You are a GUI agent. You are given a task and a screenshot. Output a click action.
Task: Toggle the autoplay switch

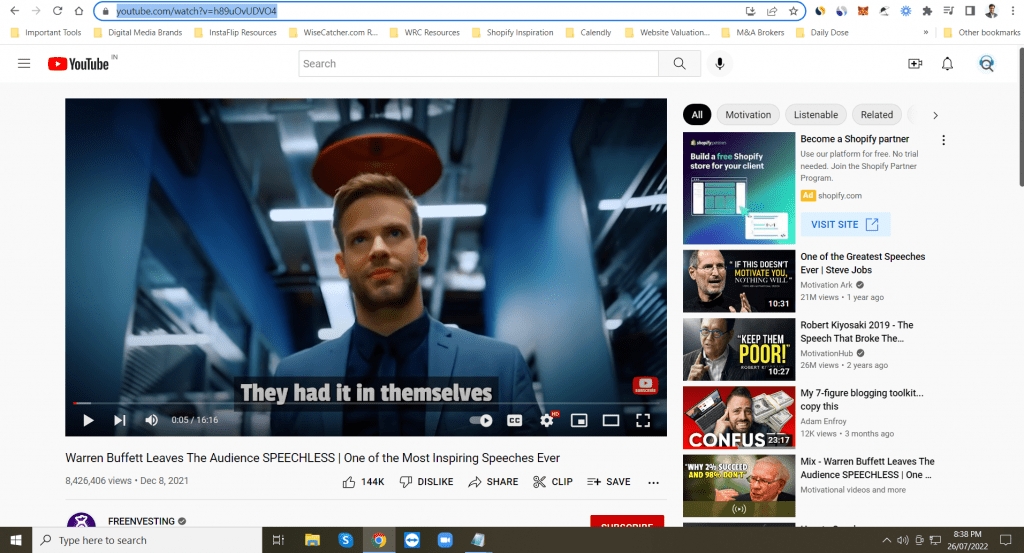[481, 420]
